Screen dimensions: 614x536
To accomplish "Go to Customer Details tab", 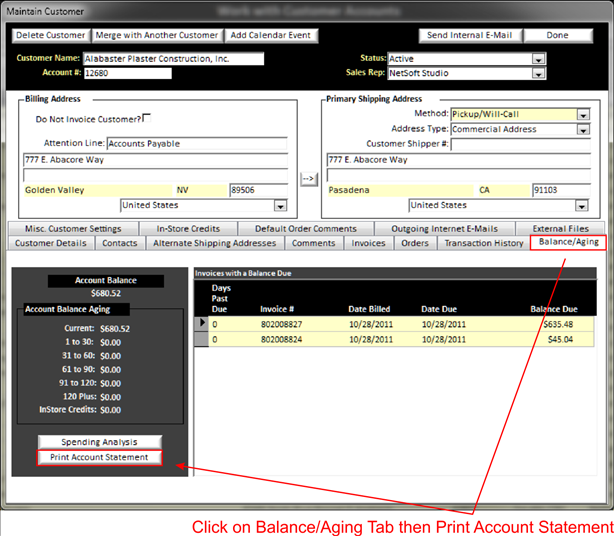I will (x=51, y=243).
